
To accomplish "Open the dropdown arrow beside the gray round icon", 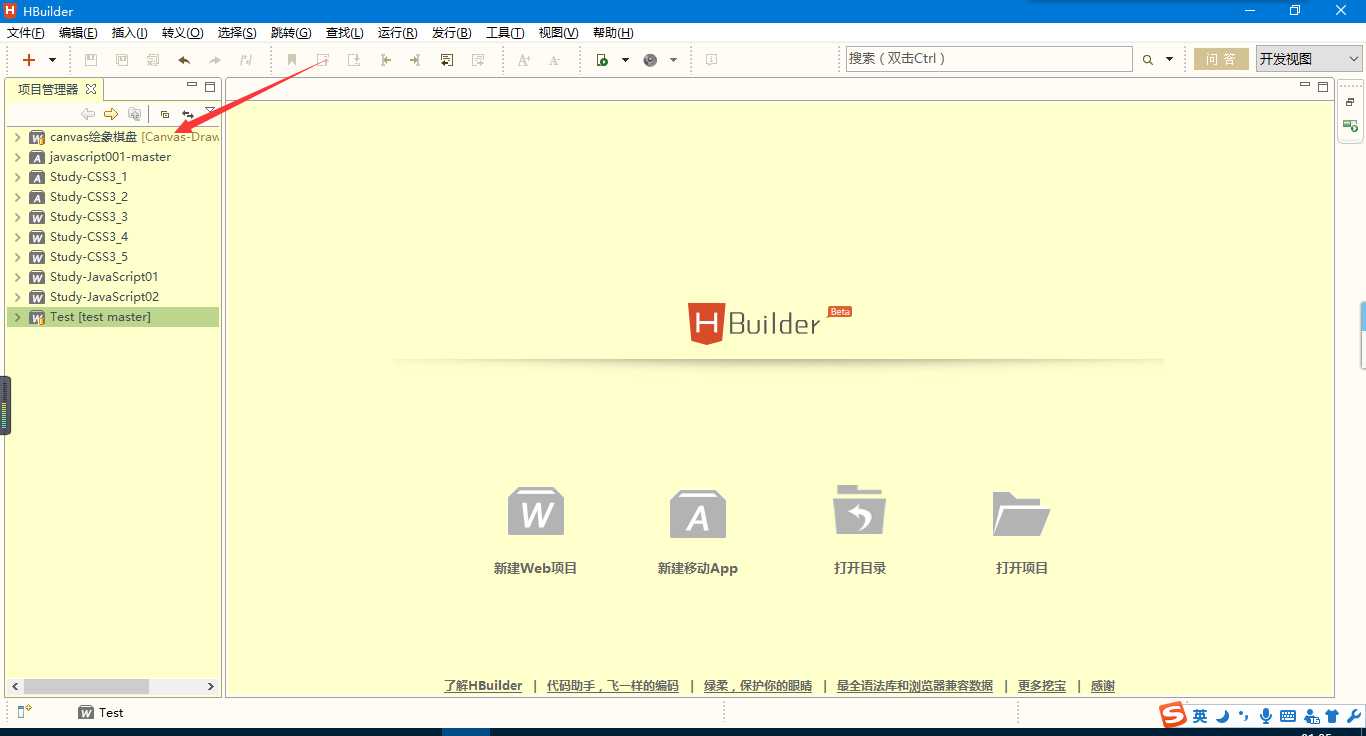I will [673, 60].
